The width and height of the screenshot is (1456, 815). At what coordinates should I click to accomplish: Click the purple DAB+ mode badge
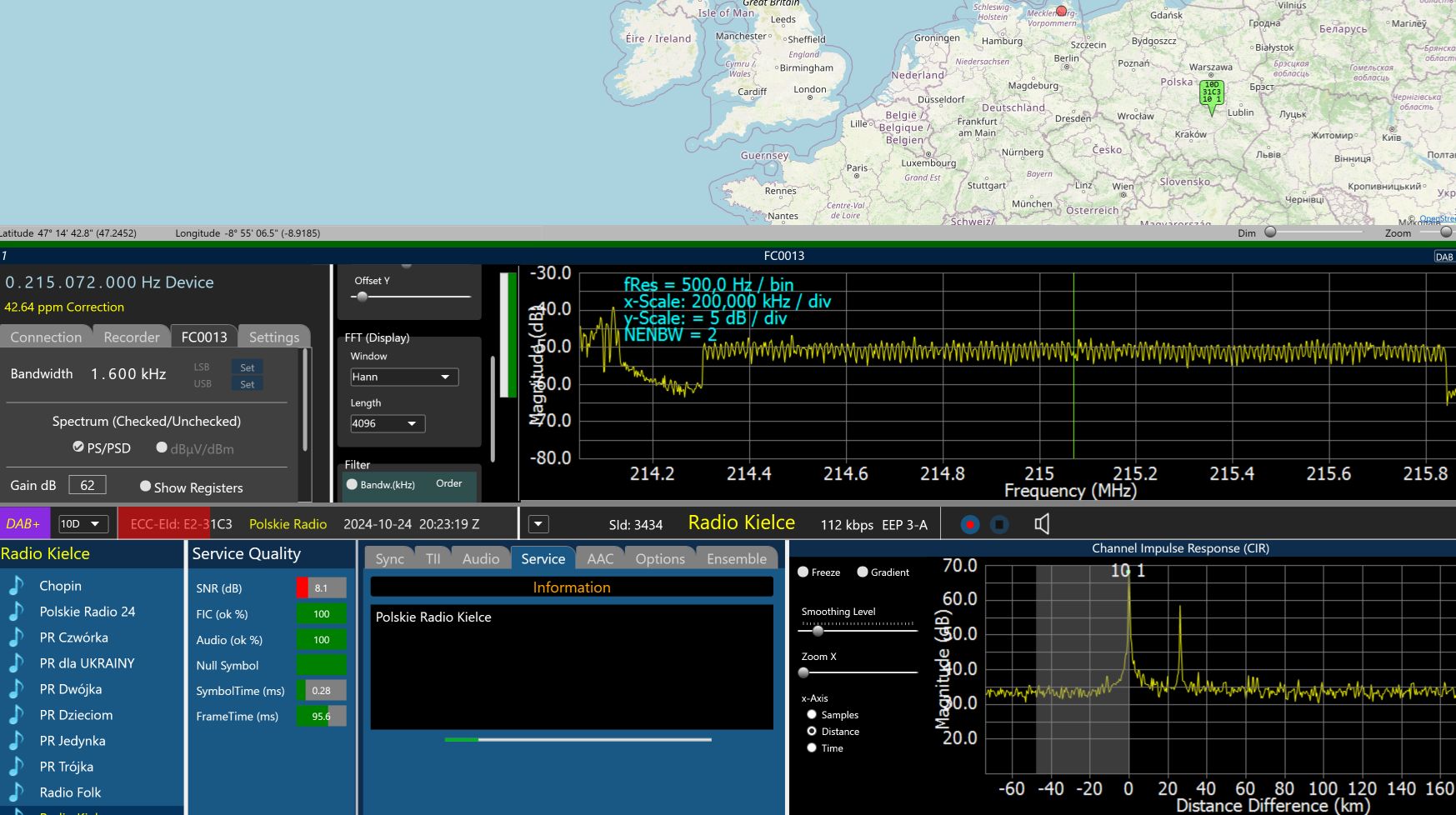point(23,524)
